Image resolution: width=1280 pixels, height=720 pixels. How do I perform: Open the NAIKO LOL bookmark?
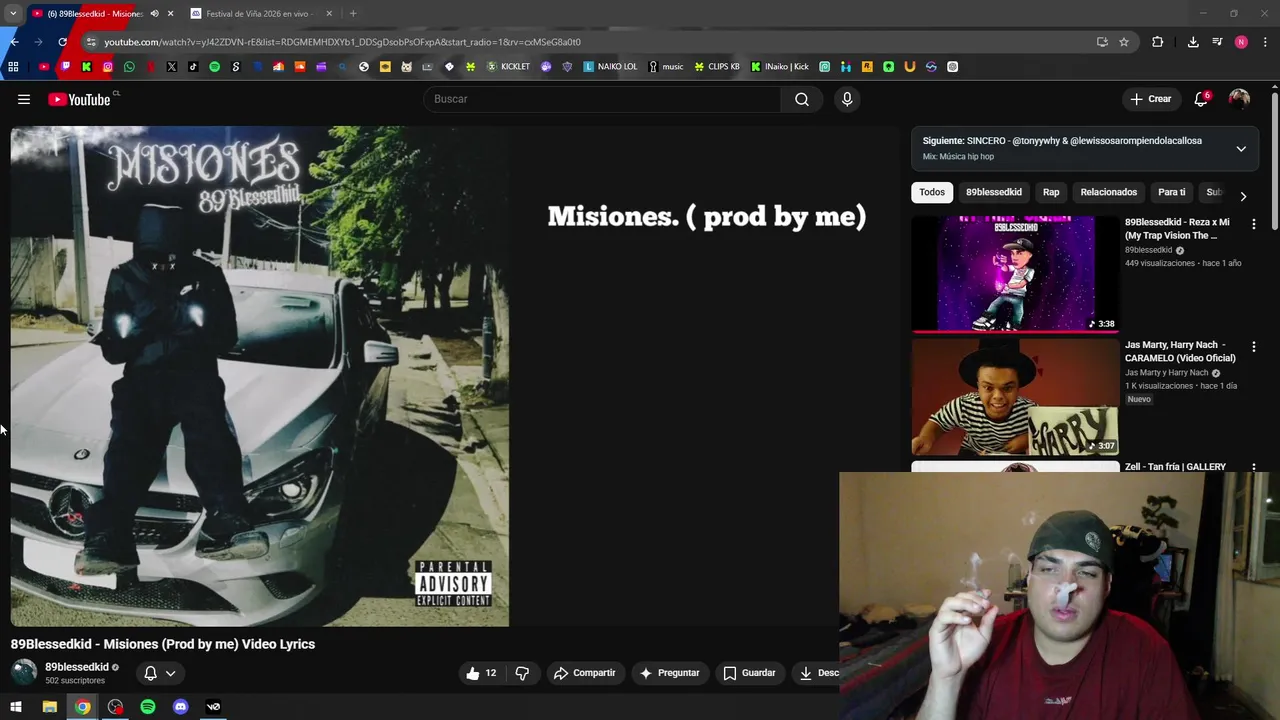coord(610,67)
